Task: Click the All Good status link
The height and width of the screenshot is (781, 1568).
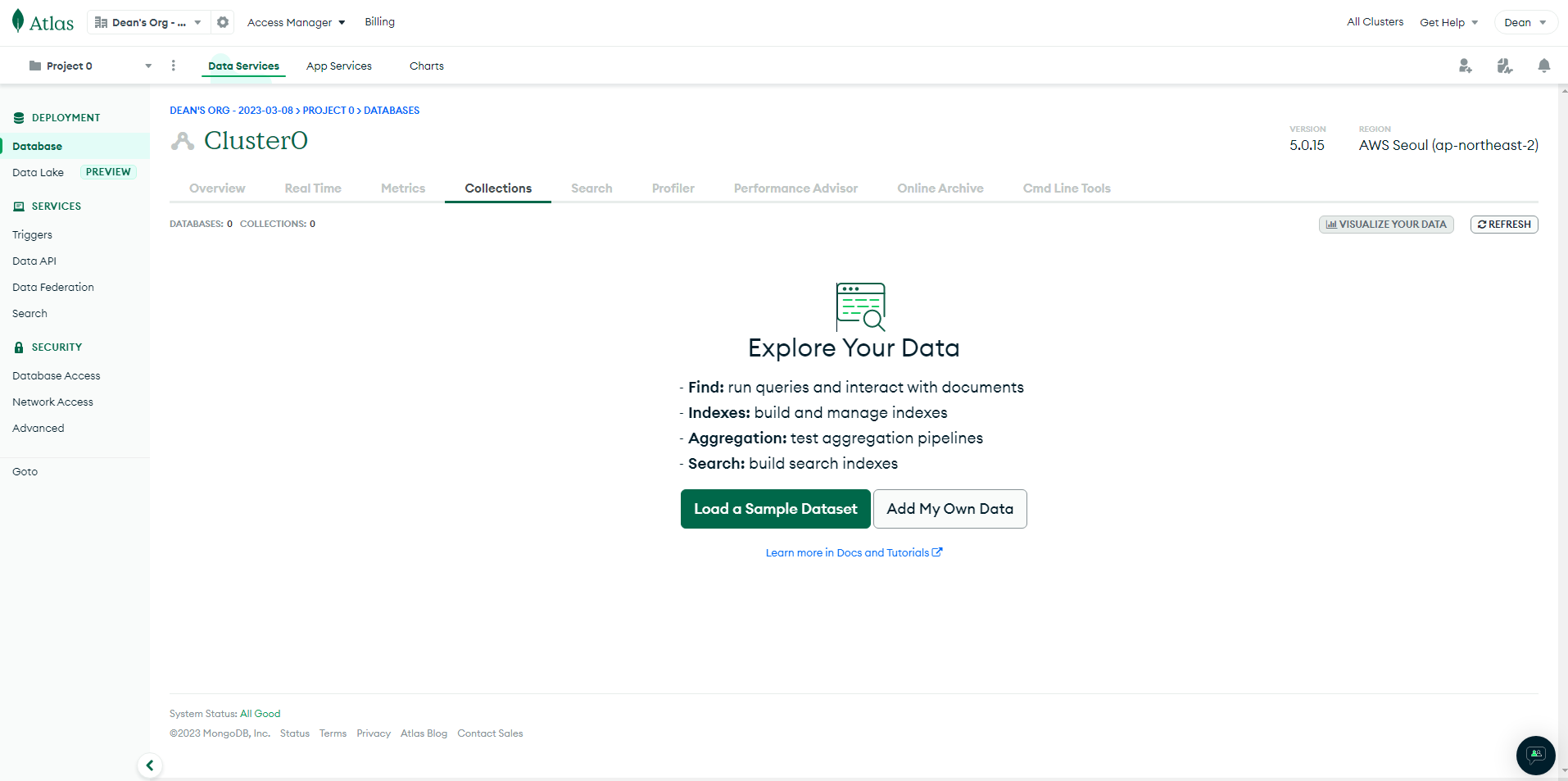Action: 261,714
